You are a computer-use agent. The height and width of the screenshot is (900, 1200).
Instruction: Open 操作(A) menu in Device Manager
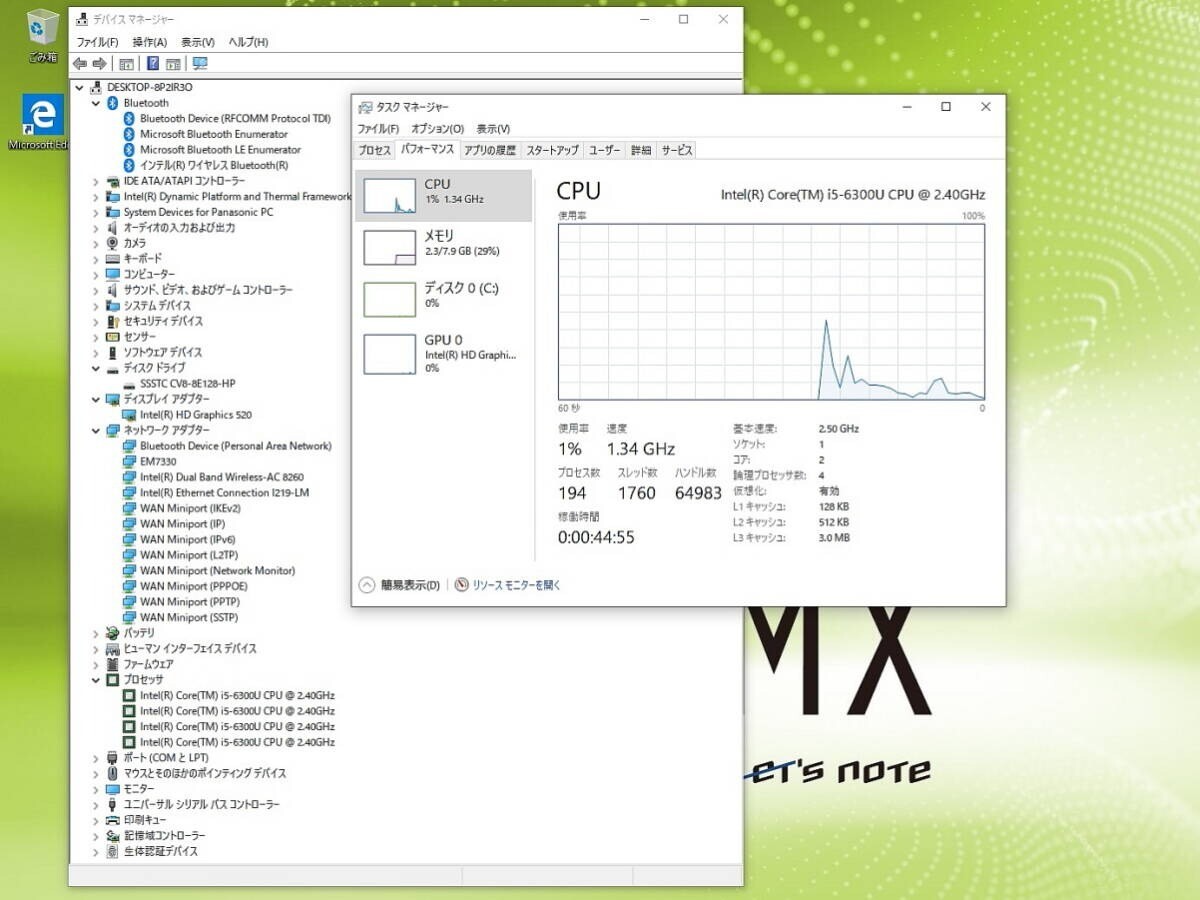[x=150, y=42]
